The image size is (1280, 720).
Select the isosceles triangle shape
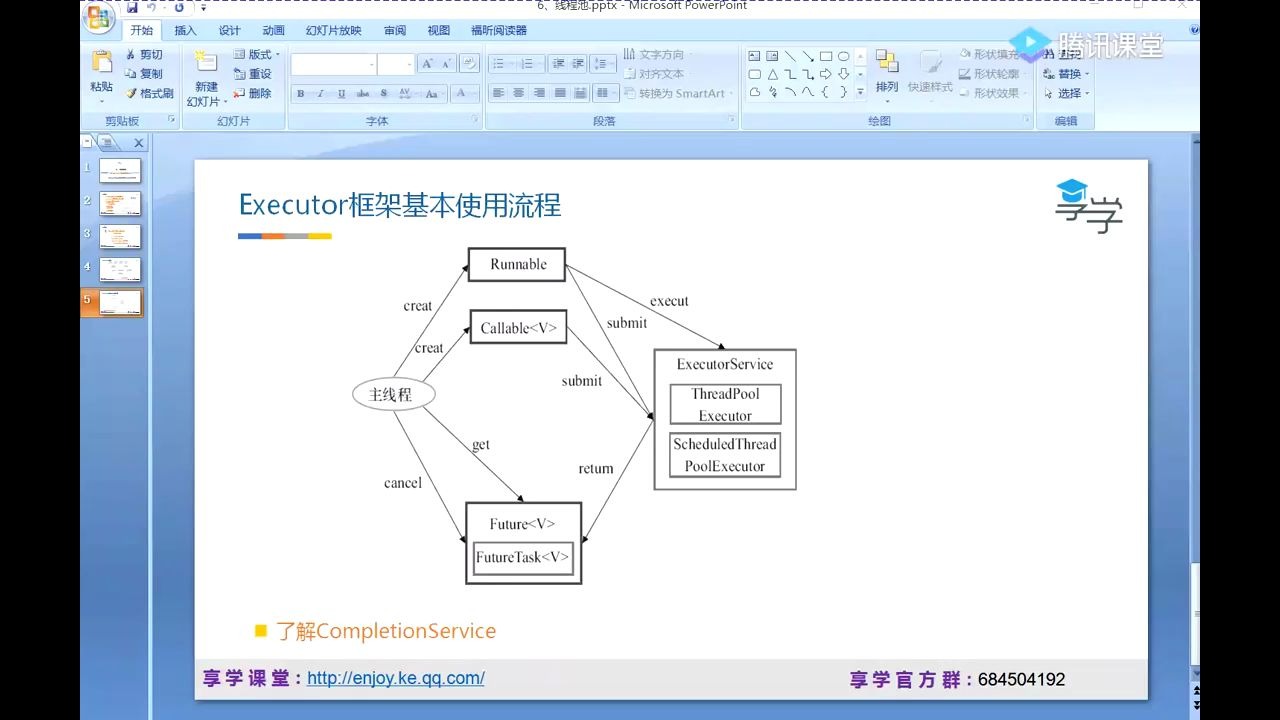tap(772, 74)
